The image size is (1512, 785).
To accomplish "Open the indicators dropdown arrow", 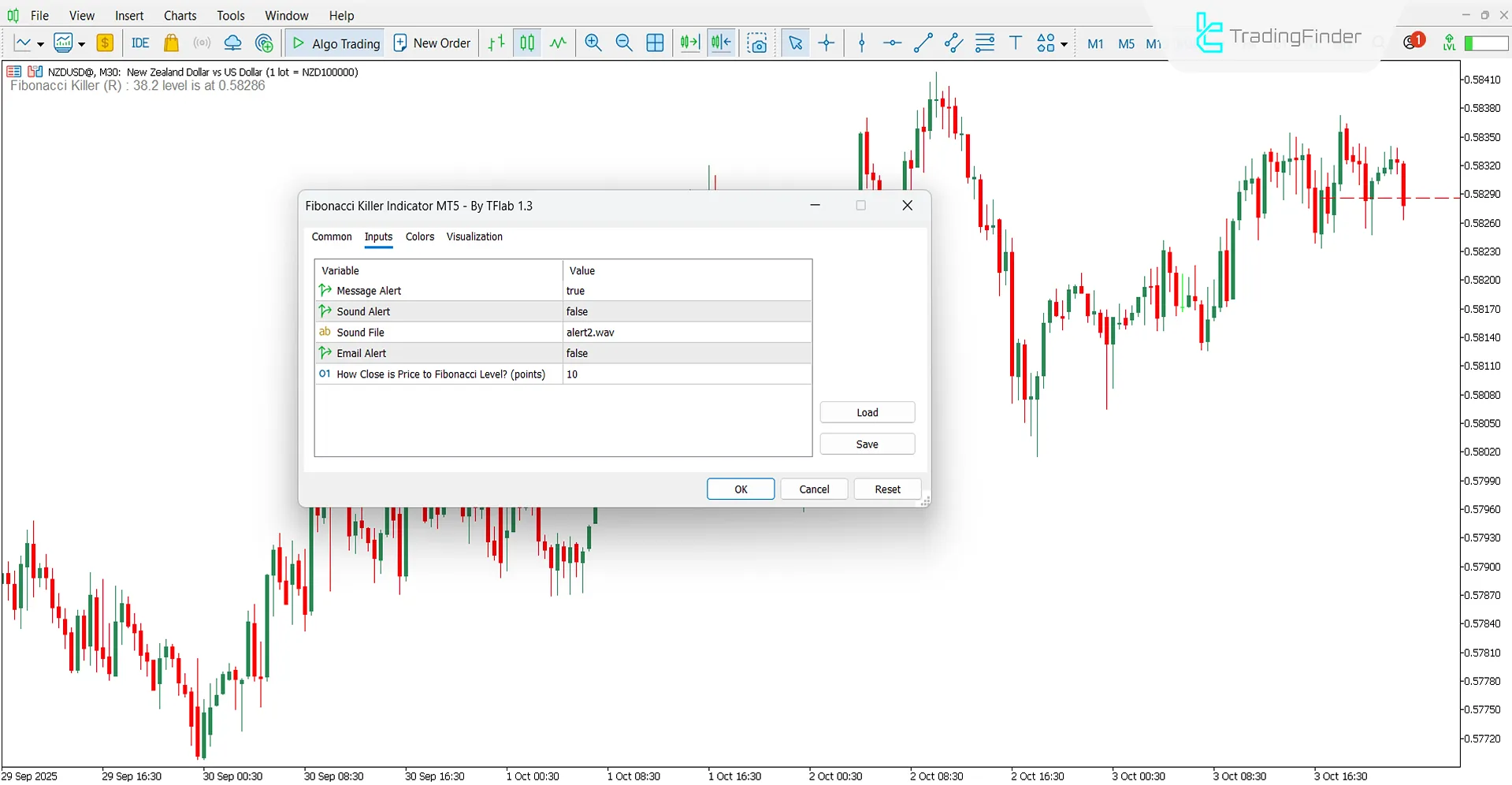I will click(x=79, y=43).
